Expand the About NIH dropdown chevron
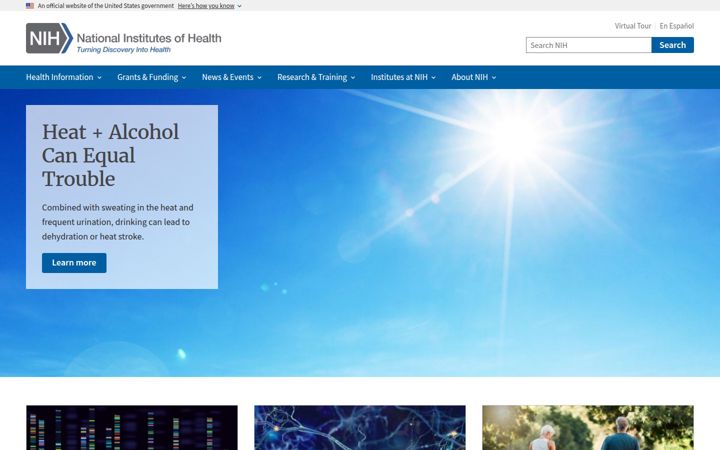 click(494, 78)
